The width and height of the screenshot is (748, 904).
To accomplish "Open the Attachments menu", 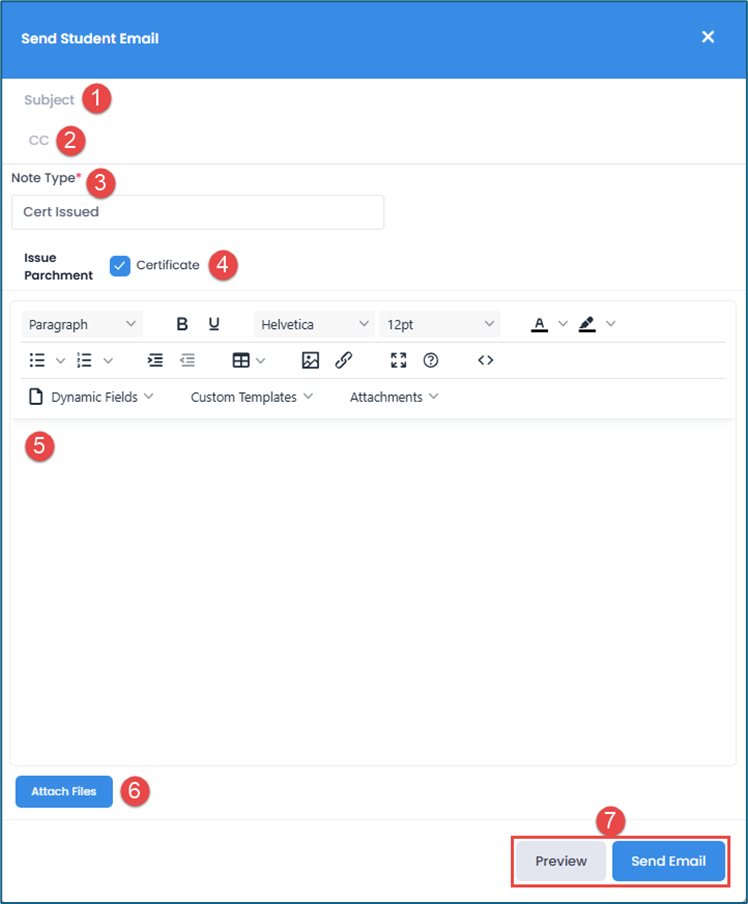I will (x=394, y=397).
